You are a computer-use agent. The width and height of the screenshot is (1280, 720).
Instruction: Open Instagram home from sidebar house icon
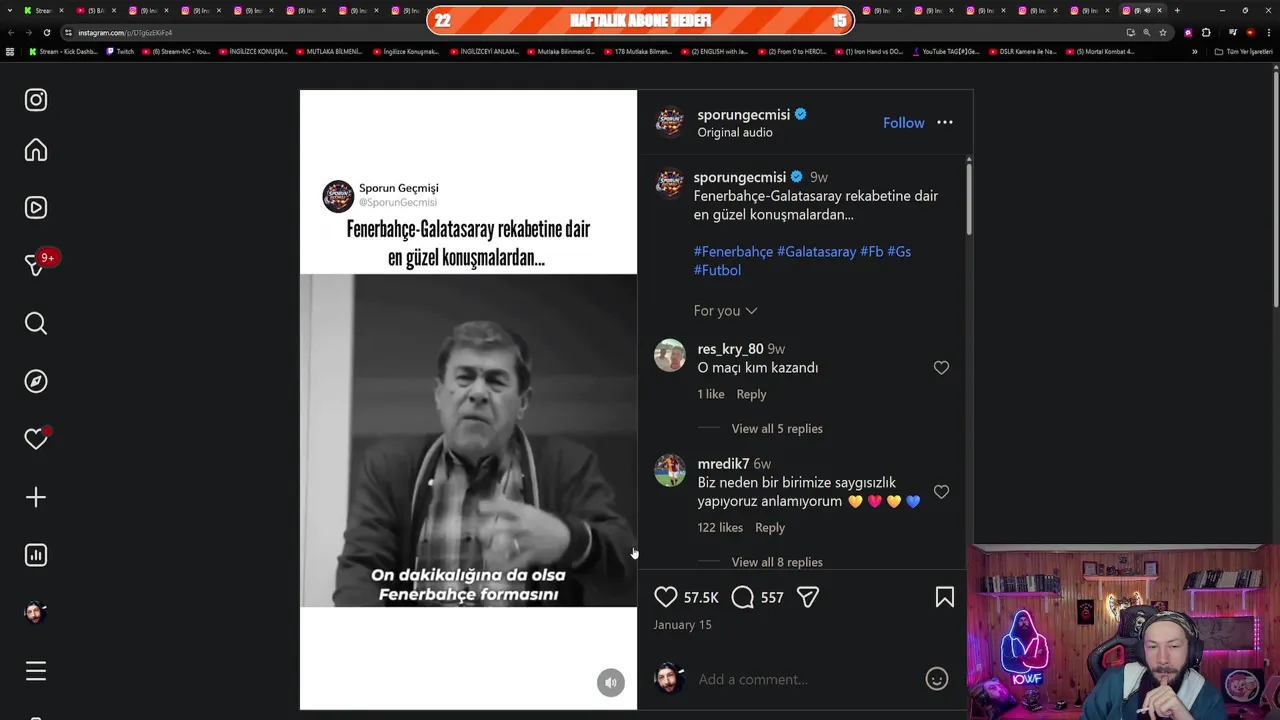(36, 150)
